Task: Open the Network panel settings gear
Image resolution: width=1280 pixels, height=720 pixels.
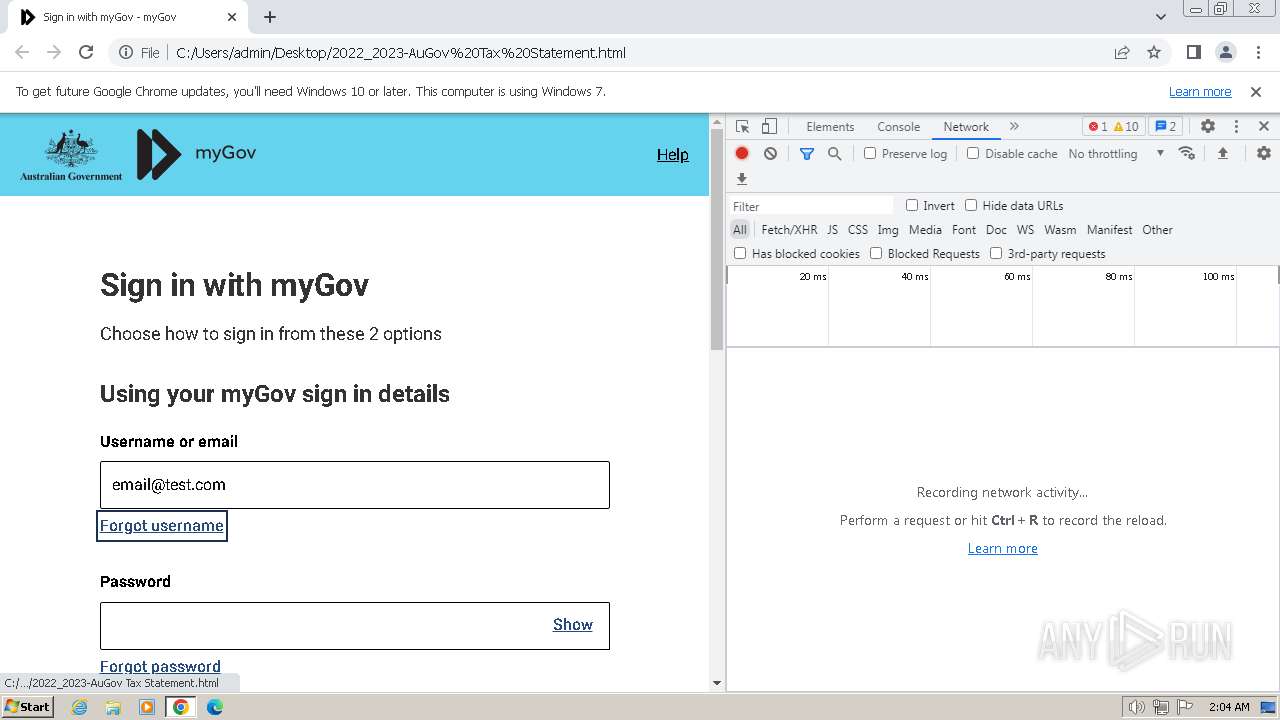Action: coord(1264,153)
